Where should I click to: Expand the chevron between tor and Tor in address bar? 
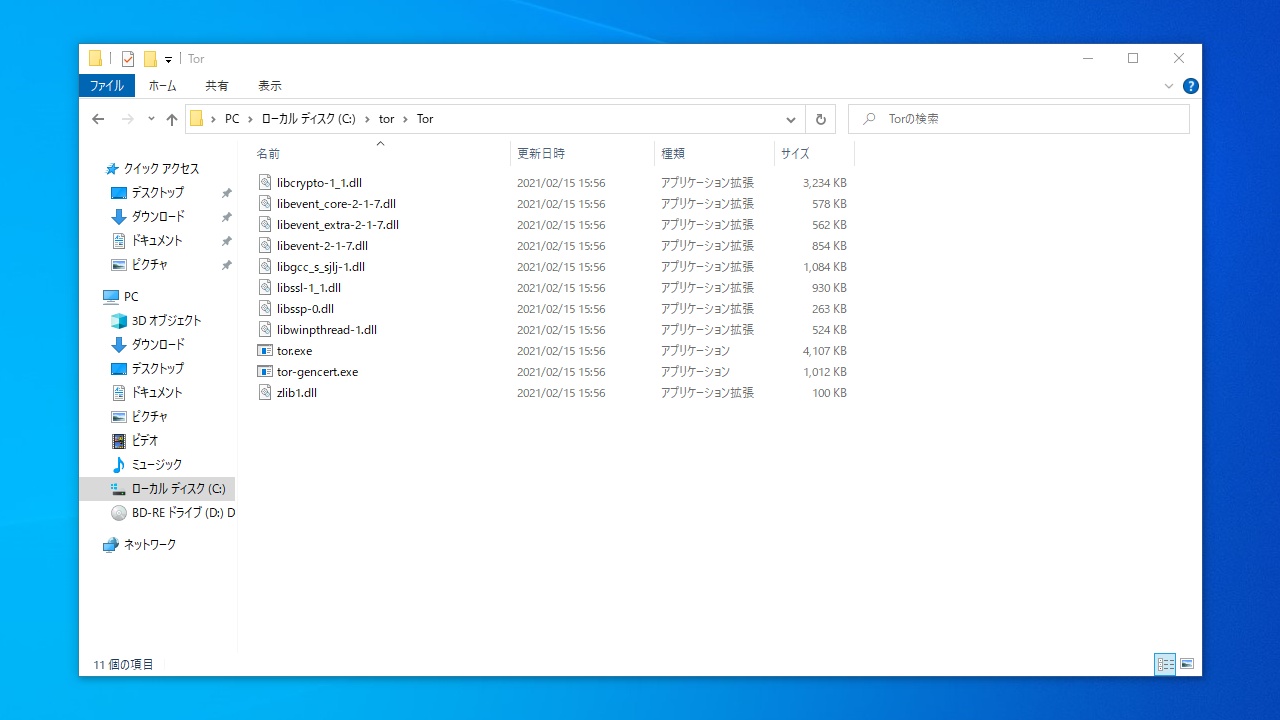point(405,119)
